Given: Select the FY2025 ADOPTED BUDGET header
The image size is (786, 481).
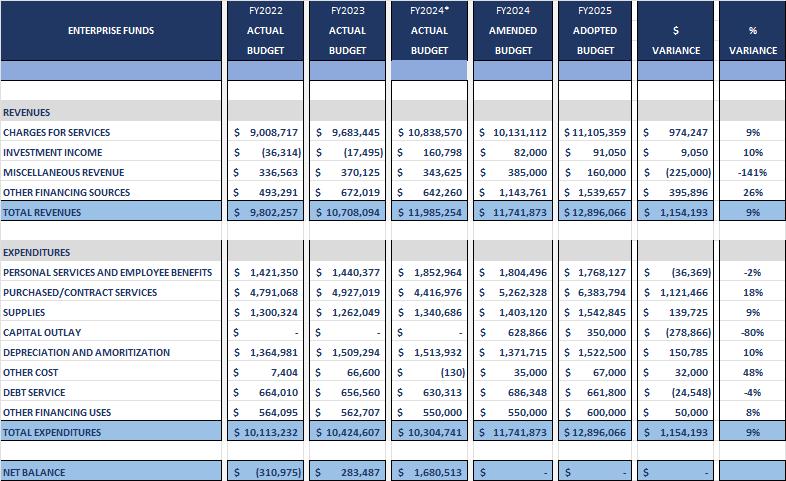Looking at the screenshot, I should (x=595, y=31).
